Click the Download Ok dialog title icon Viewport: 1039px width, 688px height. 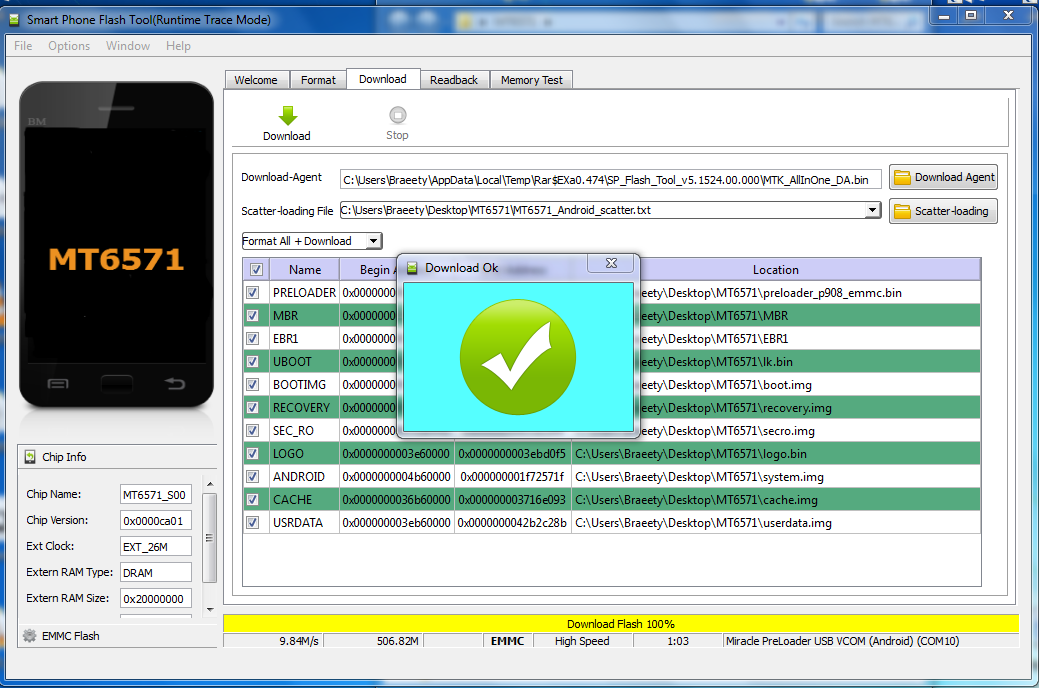pos(412,268)
